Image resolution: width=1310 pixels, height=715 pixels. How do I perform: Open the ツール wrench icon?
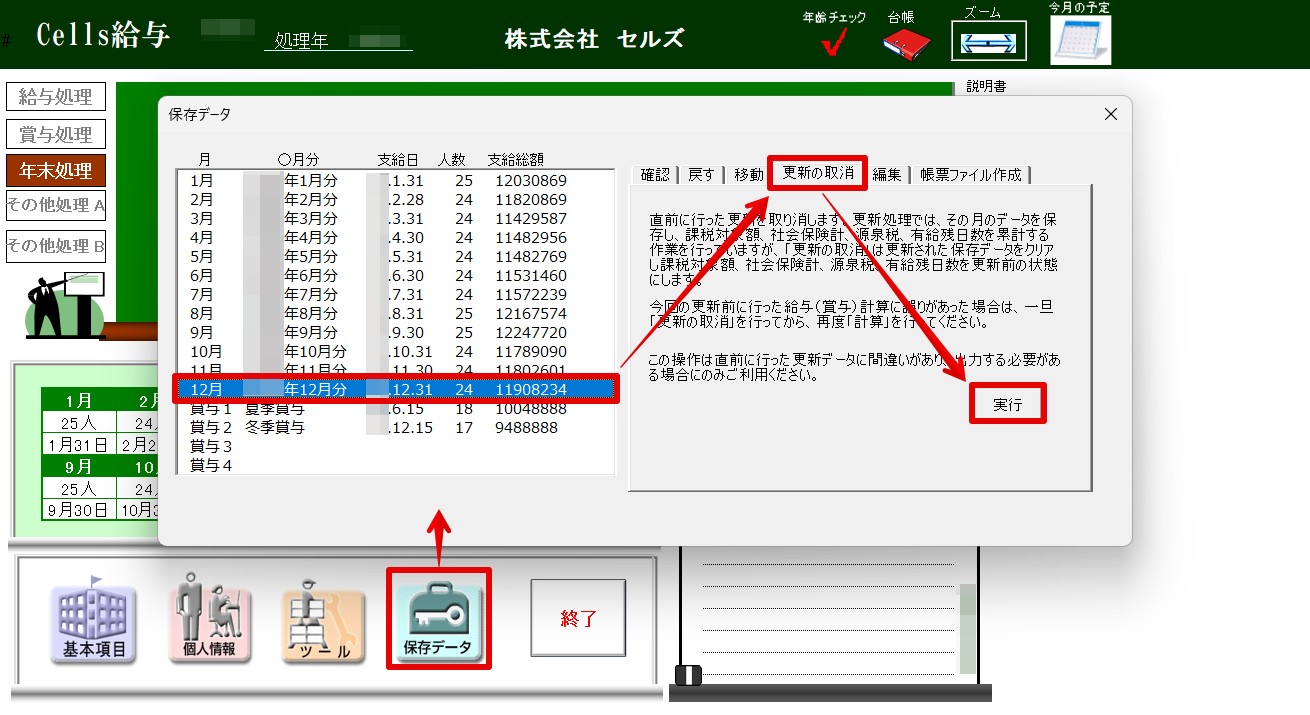pyautogui.click(x=325, y=622)
